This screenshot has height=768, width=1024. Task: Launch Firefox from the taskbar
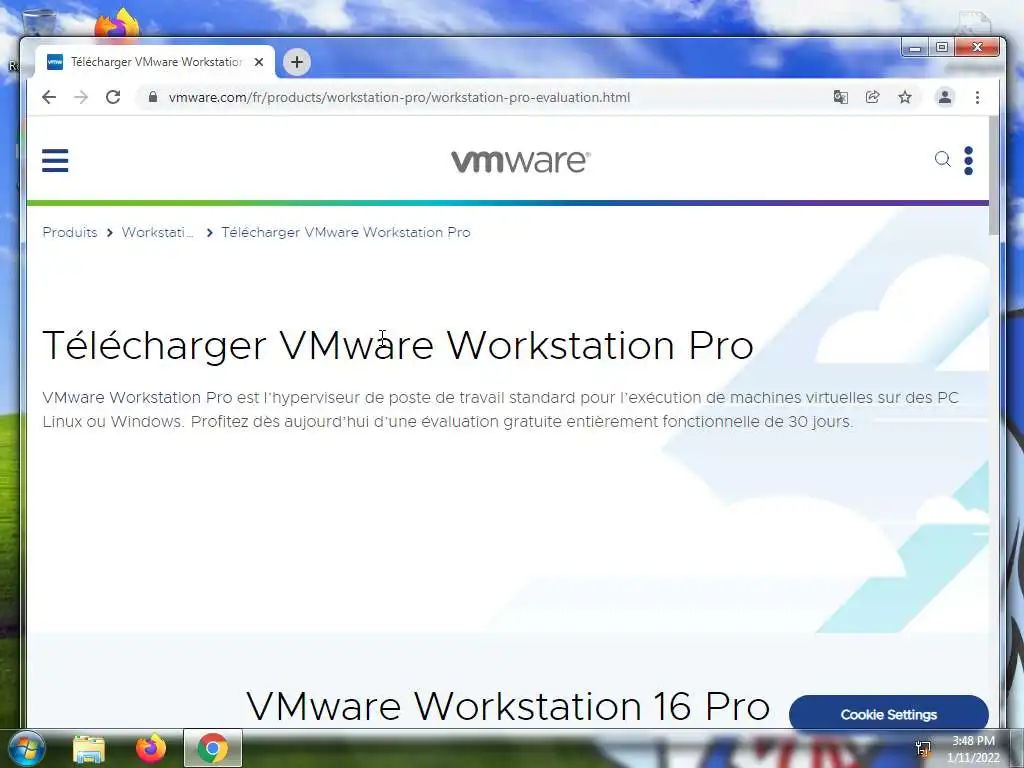click(151, 748)
